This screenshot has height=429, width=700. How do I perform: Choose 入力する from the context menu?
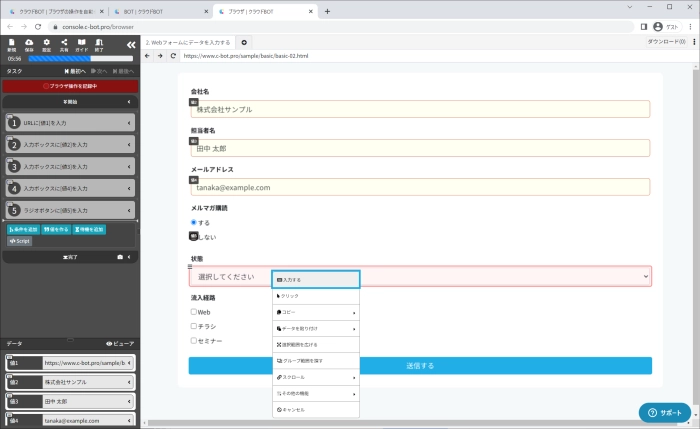(x=314, y=280)
